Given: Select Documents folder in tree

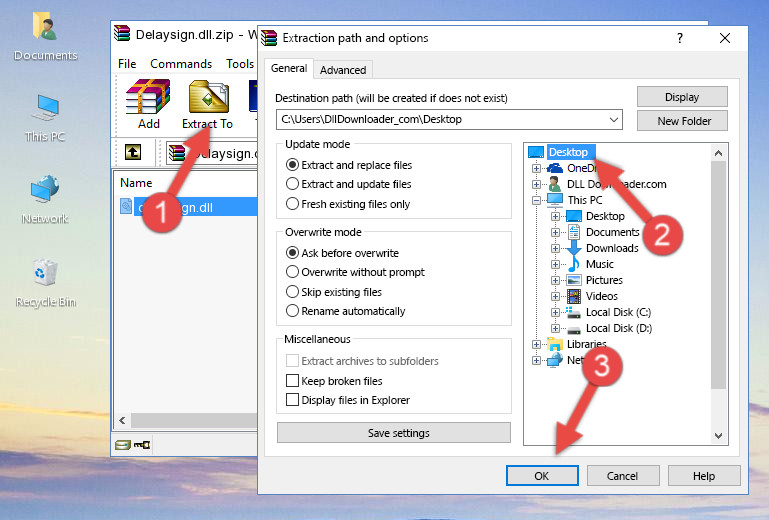Looking at the screenshot, I should pos(613,232).
